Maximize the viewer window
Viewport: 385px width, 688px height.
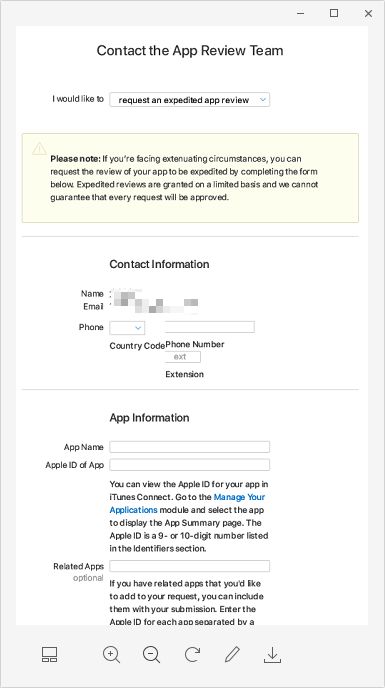(334, 13)
